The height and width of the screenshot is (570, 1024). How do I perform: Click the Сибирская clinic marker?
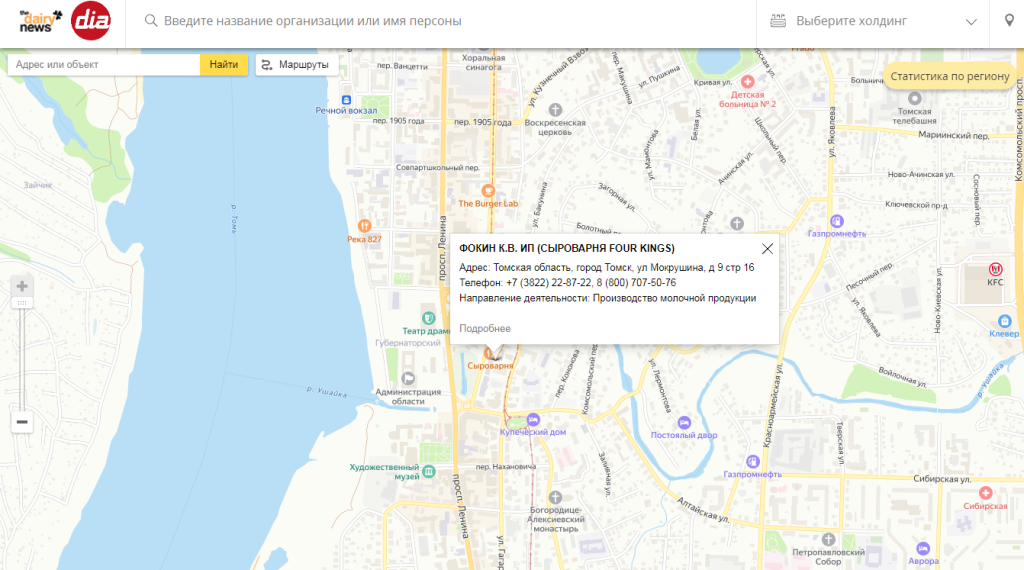[985, 493]
